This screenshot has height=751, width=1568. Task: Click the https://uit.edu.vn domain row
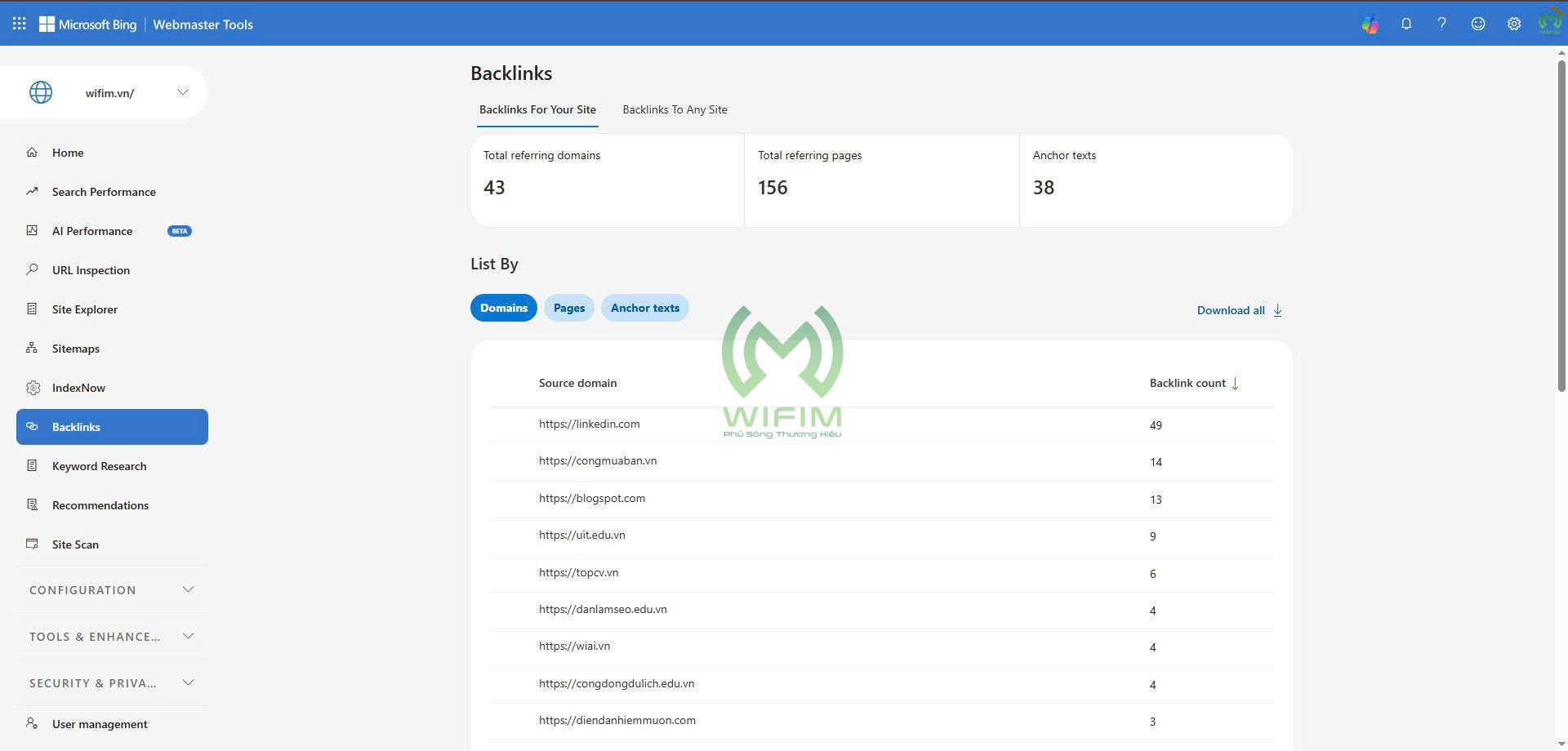[x=882, y=536]
